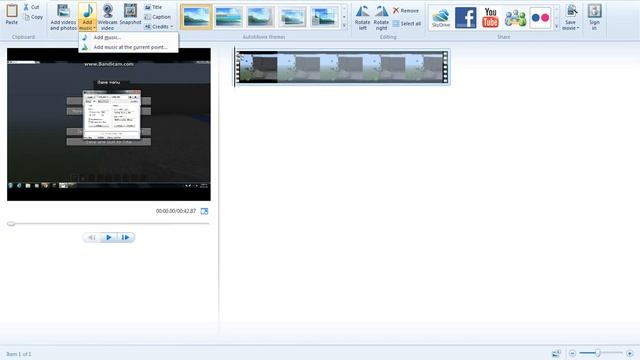Viewport: 640px width, 360px height.
Task: Click the Cut scissors button
Action: click(x=31, y=7)
